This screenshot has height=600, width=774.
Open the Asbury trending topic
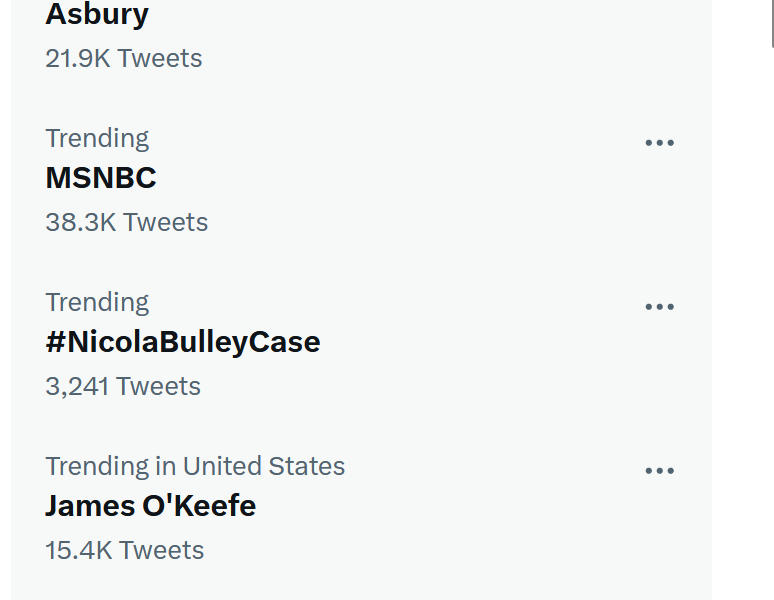pos(97,15)
